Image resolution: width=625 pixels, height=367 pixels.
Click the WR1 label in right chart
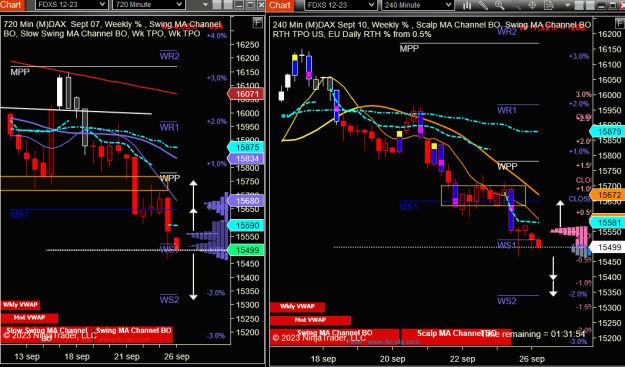click(x=507, y=110)
